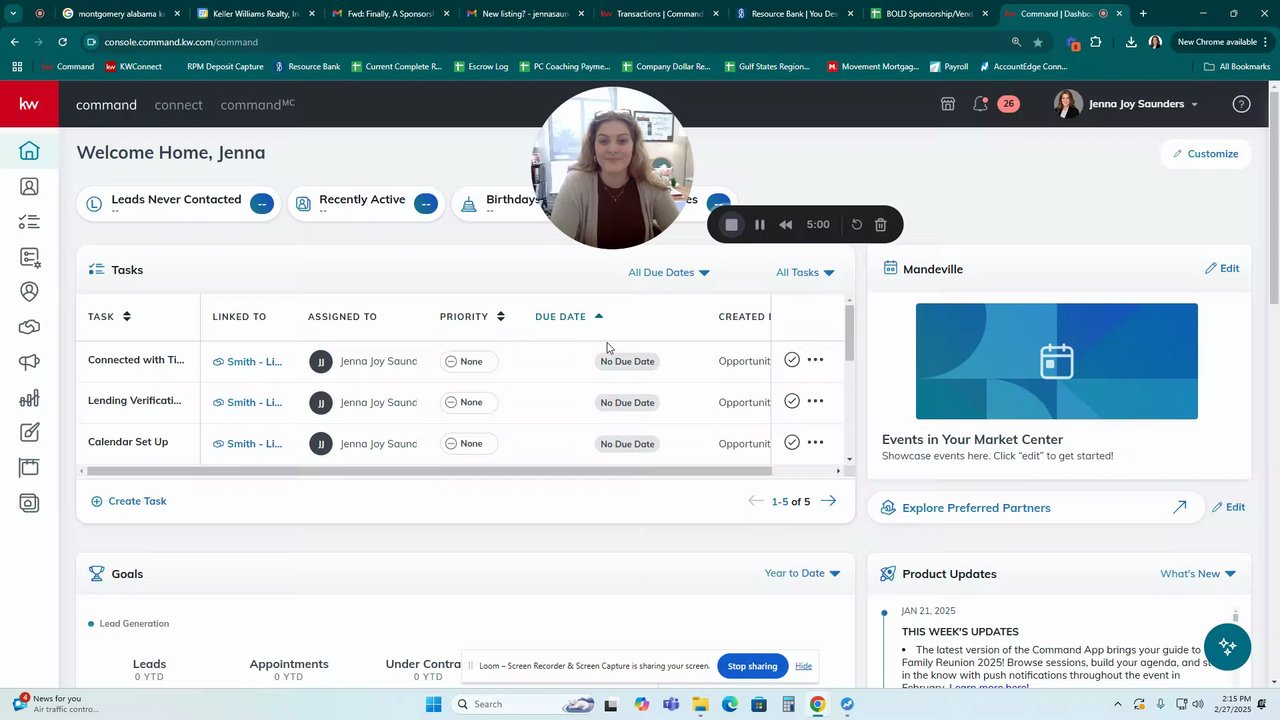Click the KW red logo
The width and height of the screenshot is (1280, 720).
point(29,104)
